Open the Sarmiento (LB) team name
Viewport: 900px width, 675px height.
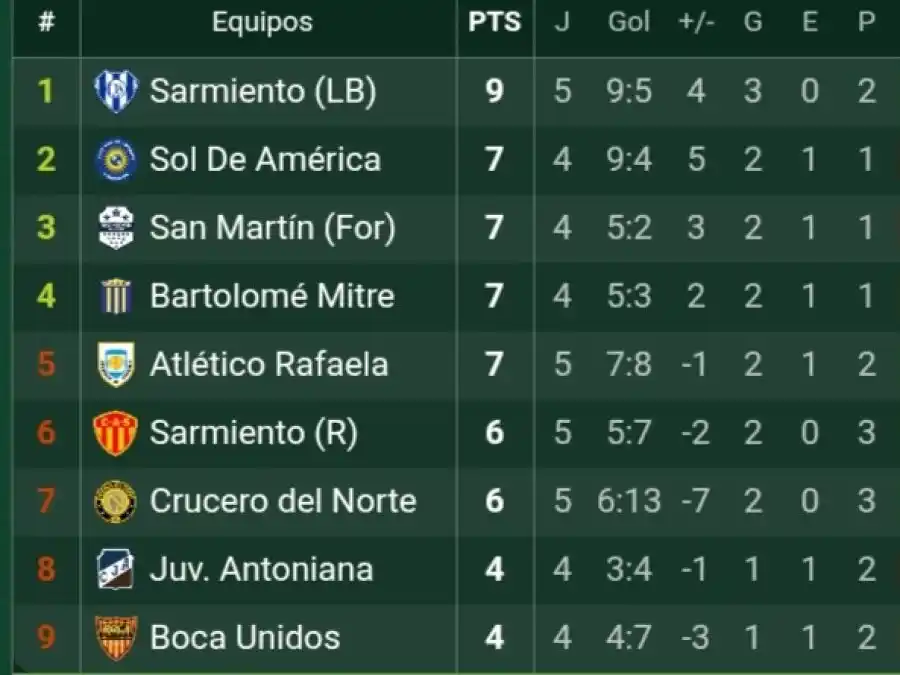[263, 92]
